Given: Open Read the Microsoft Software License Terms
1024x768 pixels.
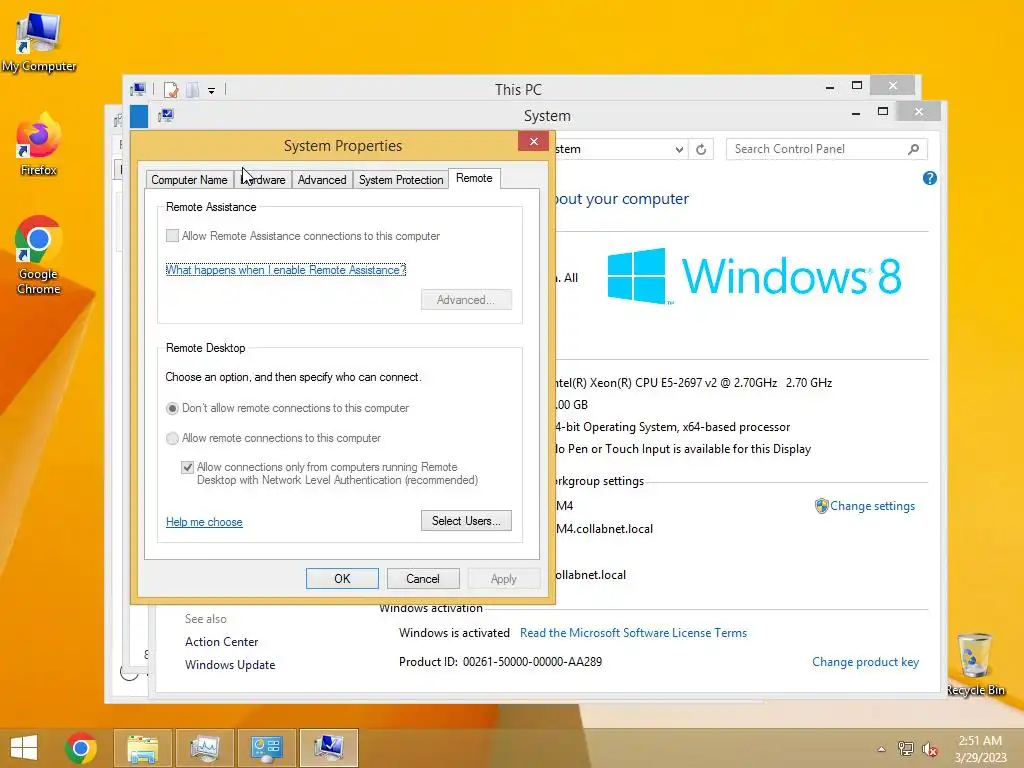Looking at the screenshot, I should coord(633,633).
